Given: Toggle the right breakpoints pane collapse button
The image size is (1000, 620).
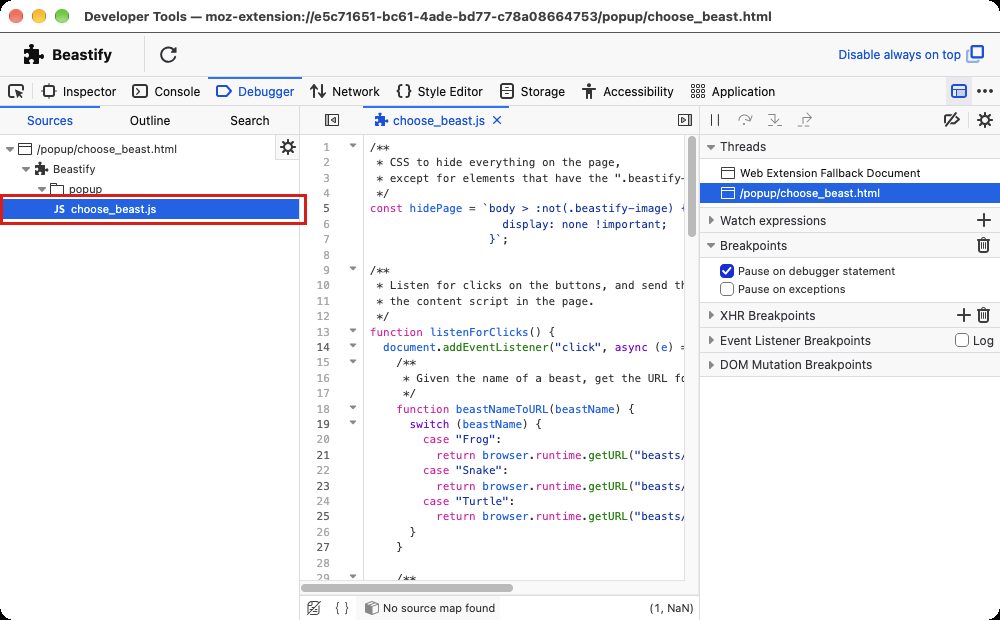Looking at the screenshot, I should click(x=685, y=120).
